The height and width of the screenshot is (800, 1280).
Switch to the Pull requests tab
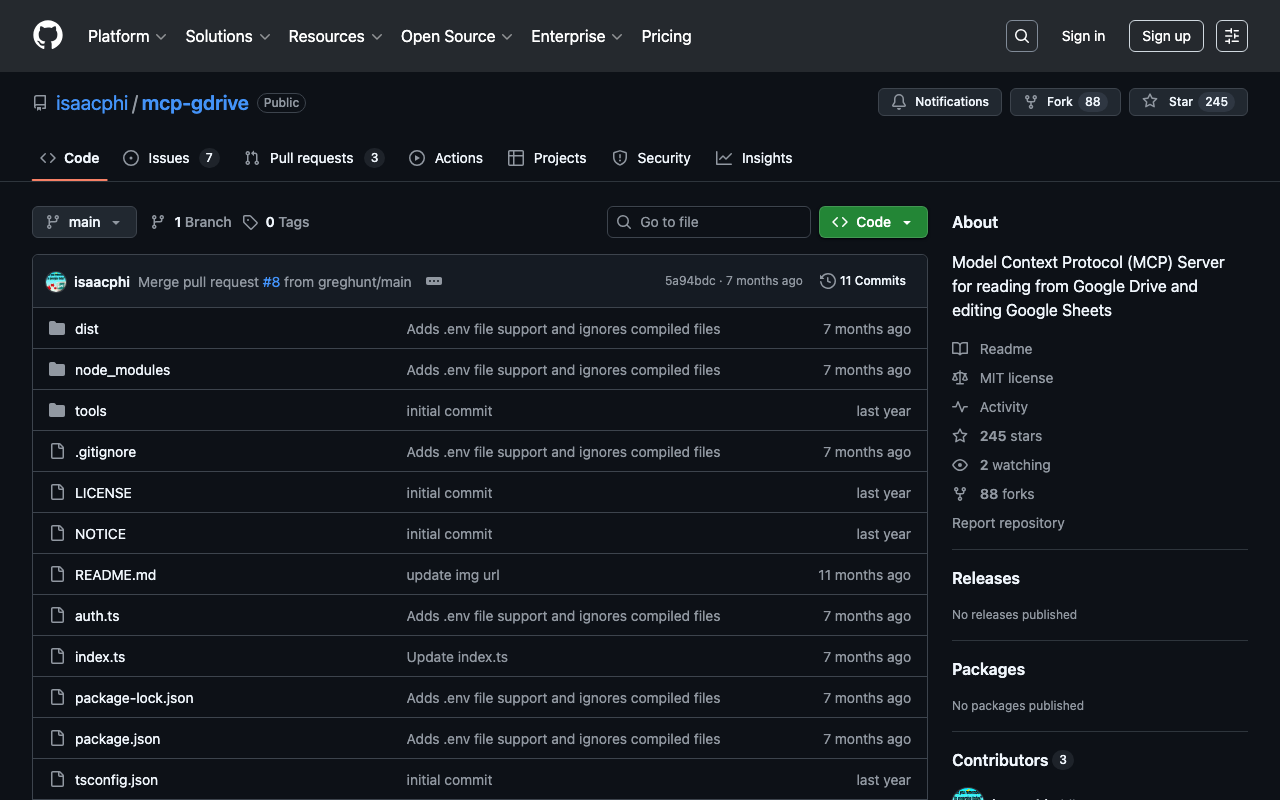(x=311, y=158)
